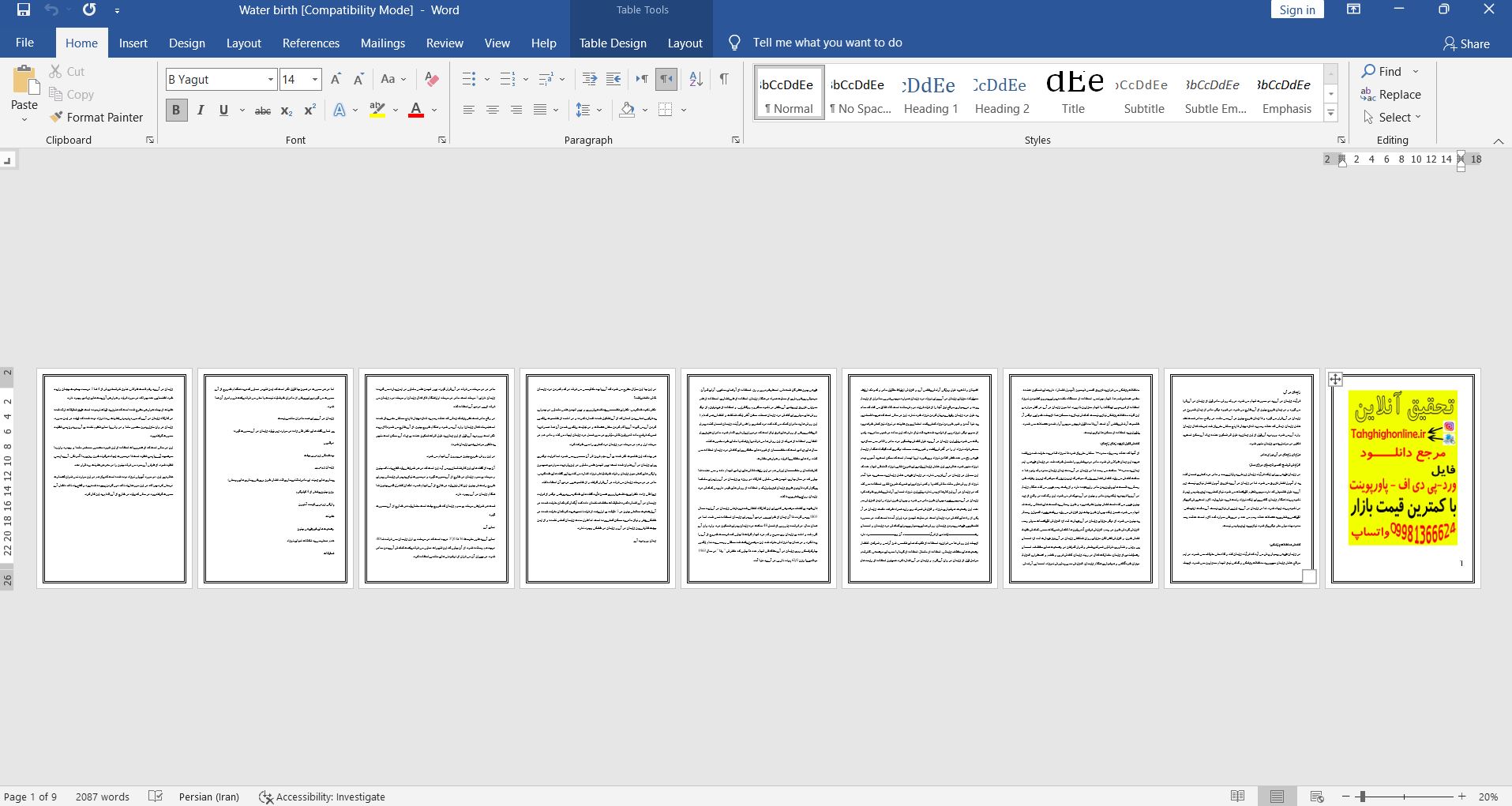This screenshot has height=806, width=1512.
Task: Expand the Styles gallery More button
Action: pyautogui.click(x=1330, y=113)
